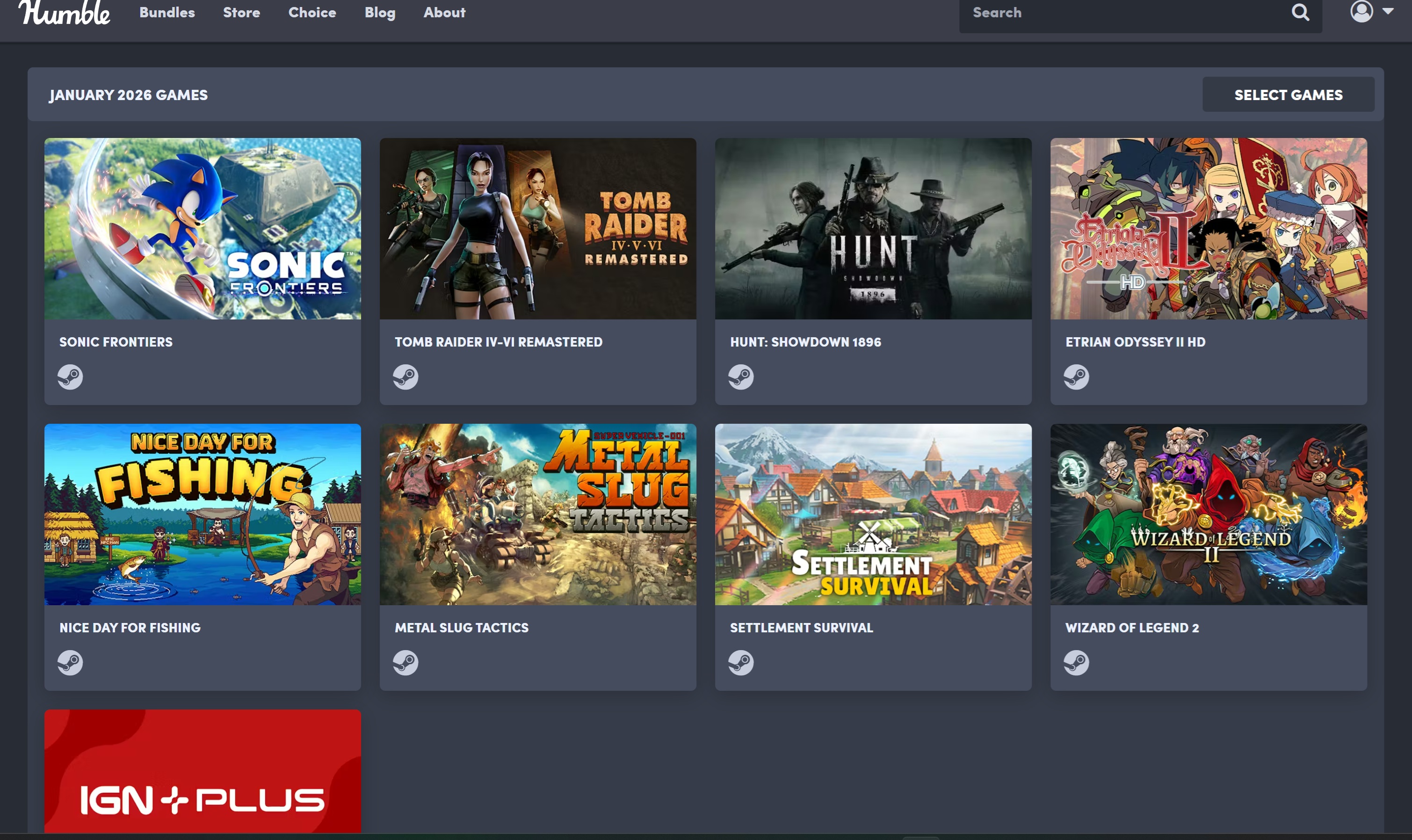
Task: Open the IGN Plus card image
Action: (203, 771)
